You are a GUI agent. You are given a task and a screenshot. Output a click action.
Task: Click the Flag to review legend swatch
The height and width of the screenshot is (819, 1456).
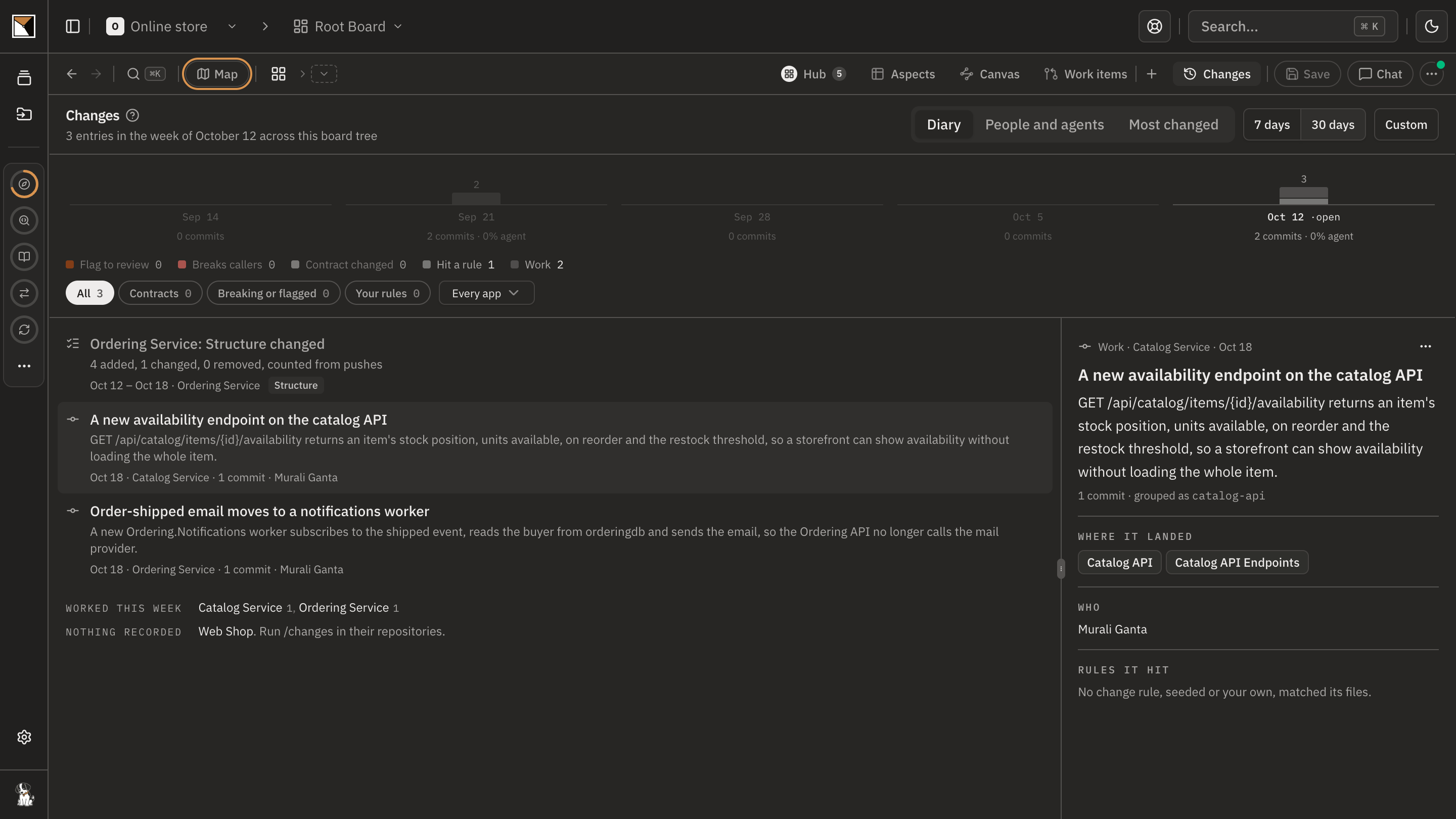[x=70, y=264]
